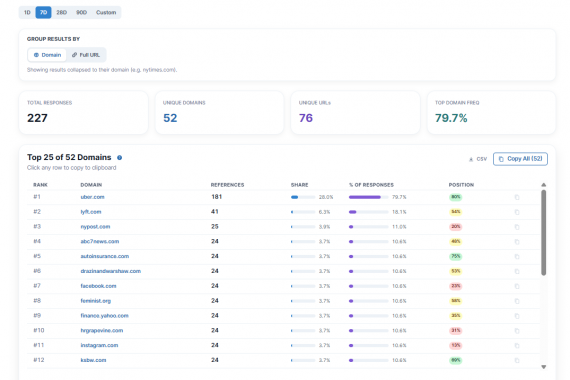Open the autoinsurance.com domain link
The image size is (570, 380).
click(105, 256)
